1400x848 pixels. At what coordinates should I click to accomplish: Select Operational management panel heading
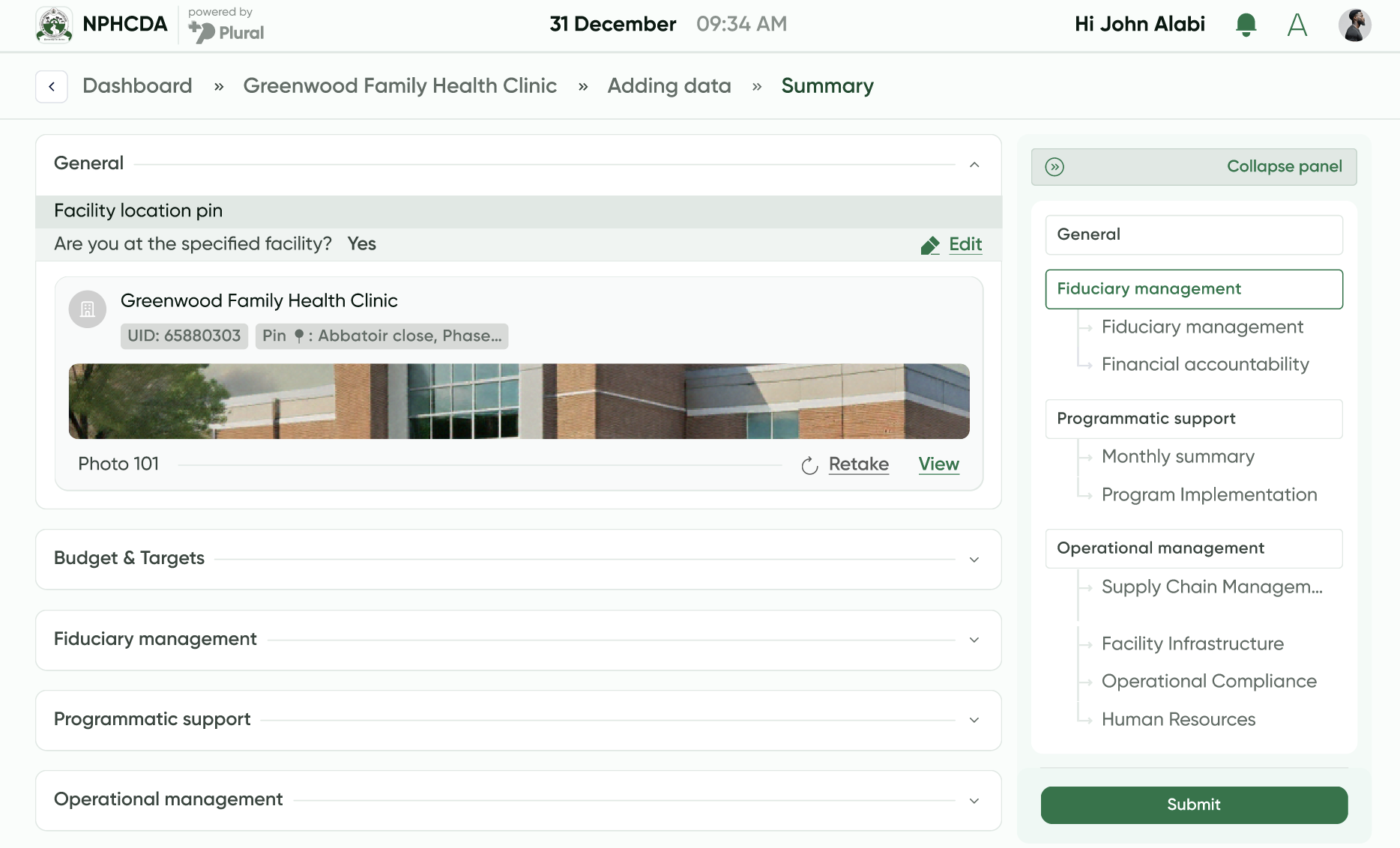(1194, 548)
